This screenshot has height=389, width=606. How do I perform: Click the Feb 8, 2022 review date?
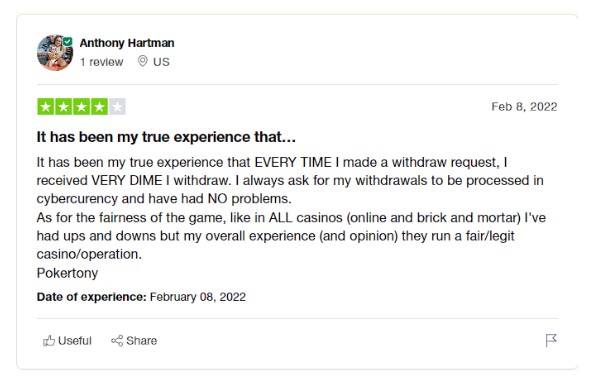coord(524,107)
